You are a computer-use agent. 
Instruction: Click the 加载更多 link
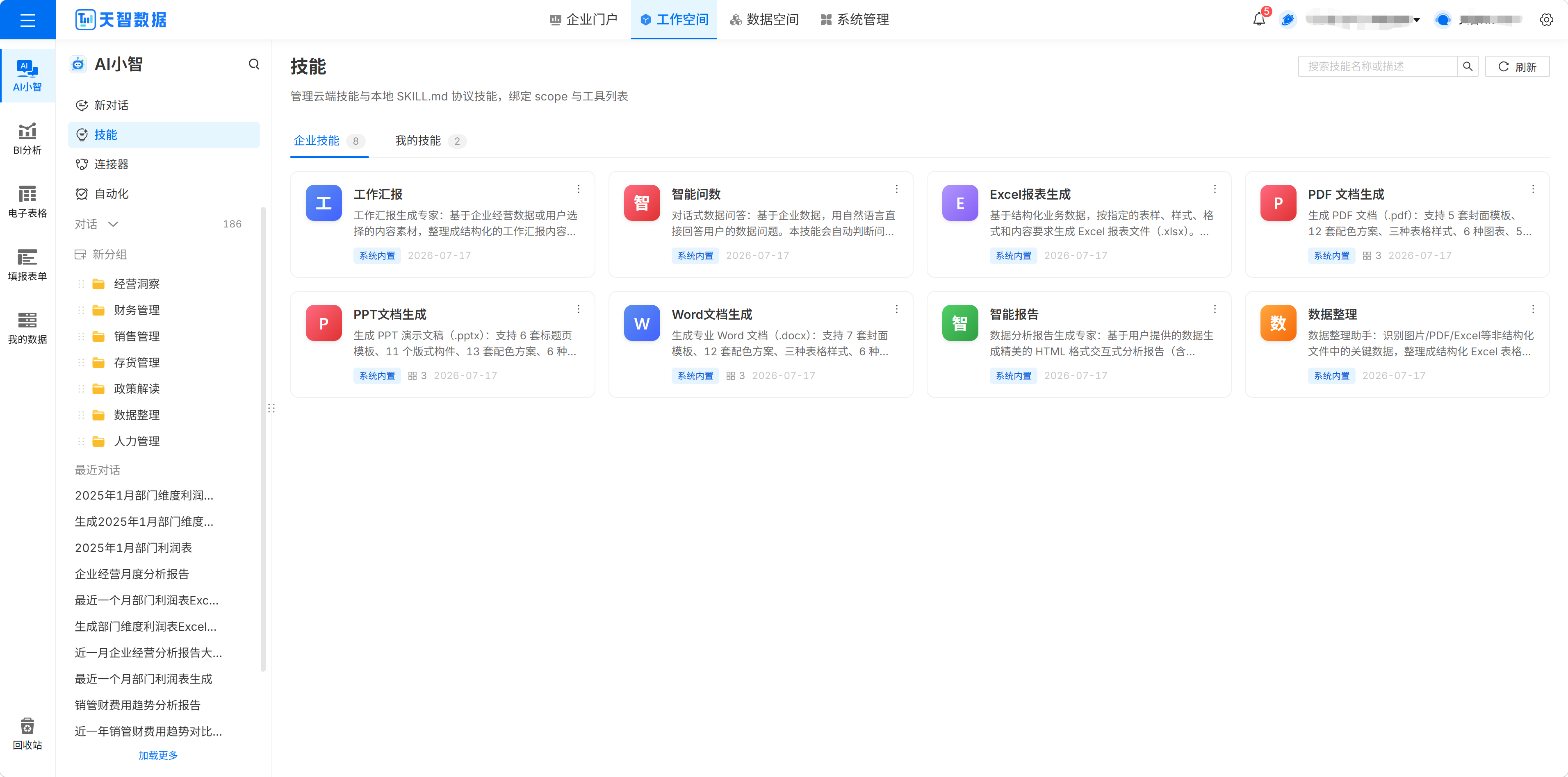(x=158, y=755)
